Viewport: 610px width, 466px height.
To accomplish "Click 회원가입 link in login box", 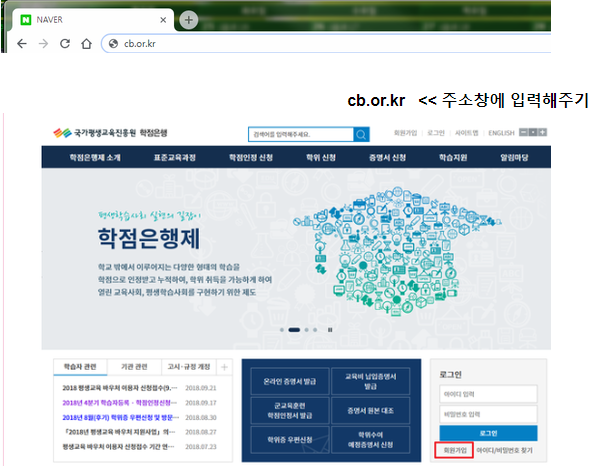I will click(x=454, y=450).
